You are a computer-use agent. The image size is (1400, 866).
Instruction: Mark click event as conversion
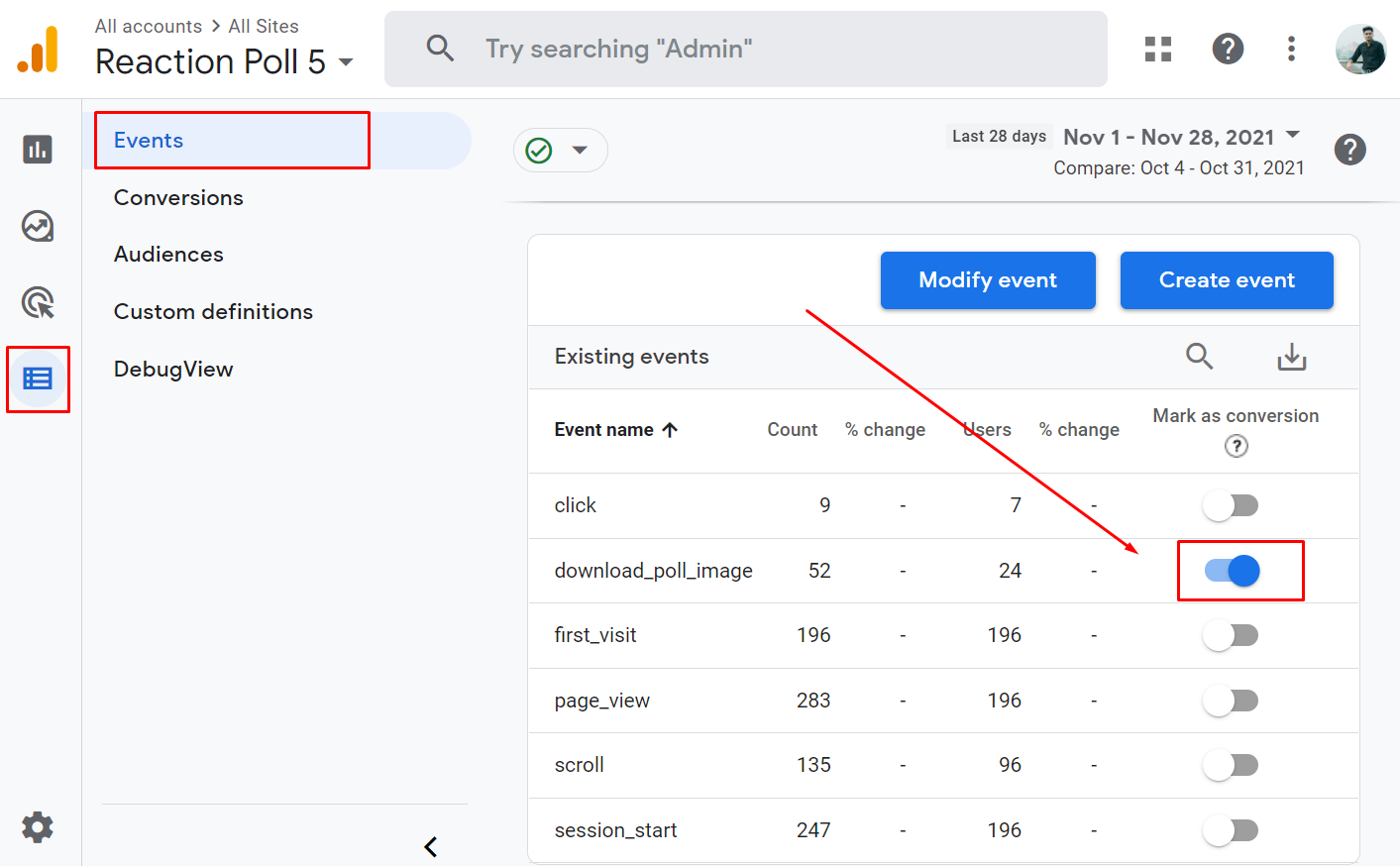pyautogui.click(x=1231, y=505)
